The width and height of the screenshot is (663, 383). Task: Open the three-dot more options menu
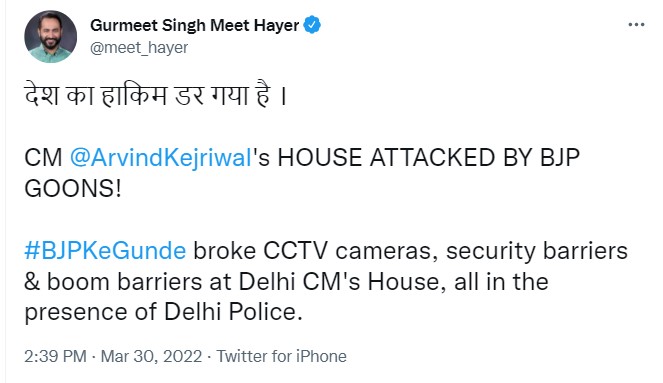point(636,25)
